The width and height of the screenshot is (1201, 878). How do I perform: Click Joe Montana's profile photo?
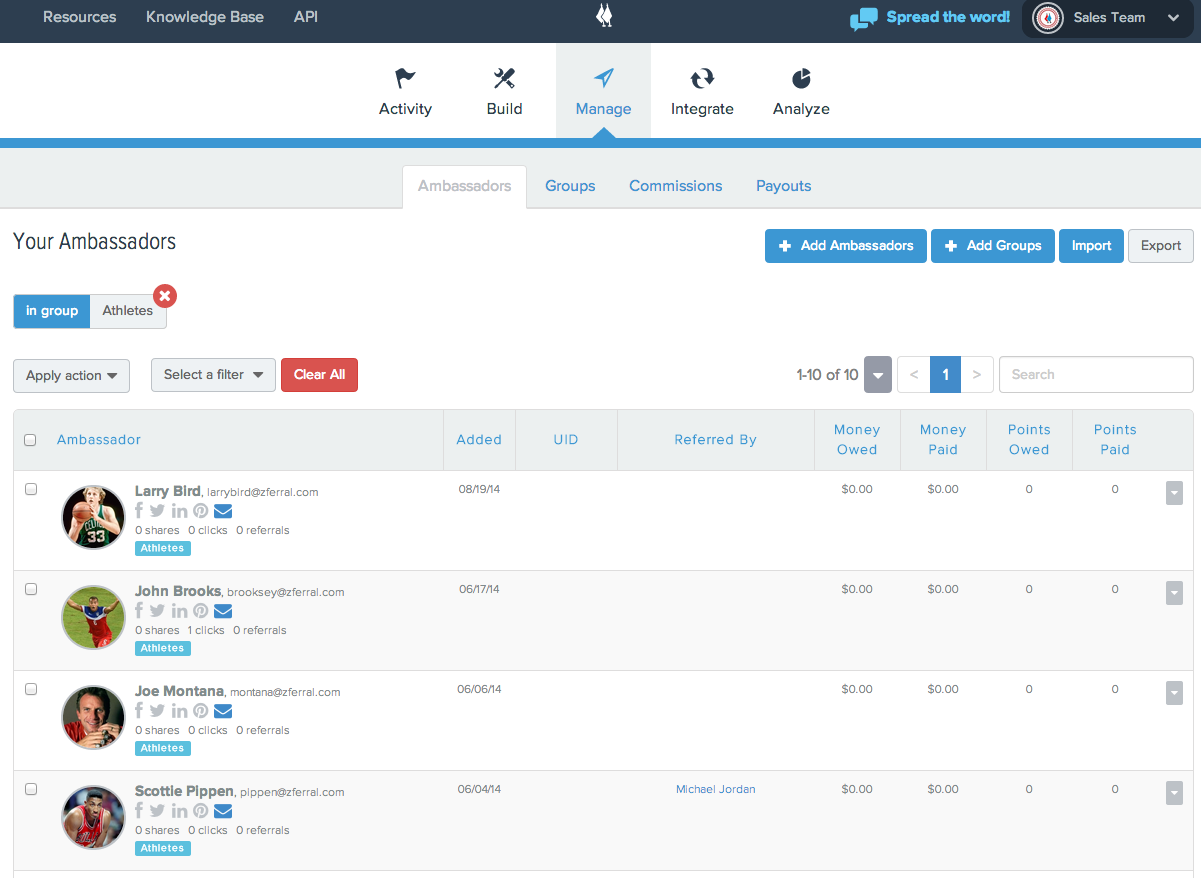pyautogui.click(x=93, y=717)
